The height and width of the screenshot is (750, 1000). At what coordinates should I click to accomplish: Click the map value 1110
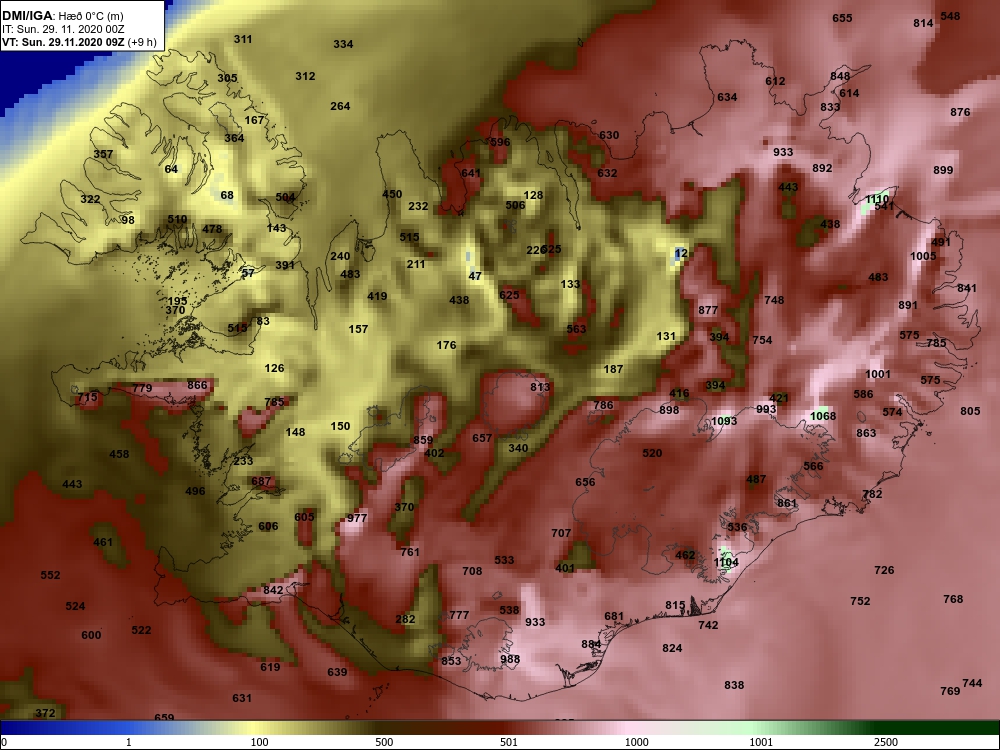point(877,199)
